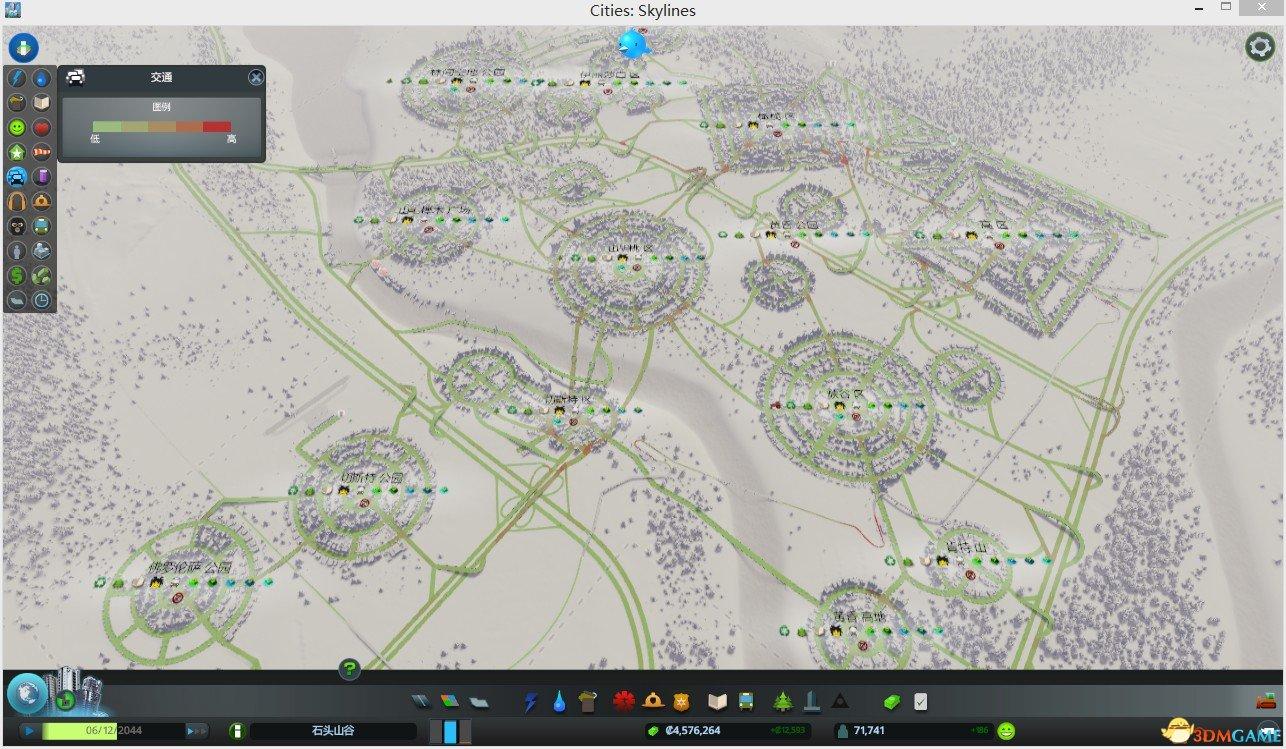Activate the bulldozer tool
1286x749 pixels.
pos(1266,701)
